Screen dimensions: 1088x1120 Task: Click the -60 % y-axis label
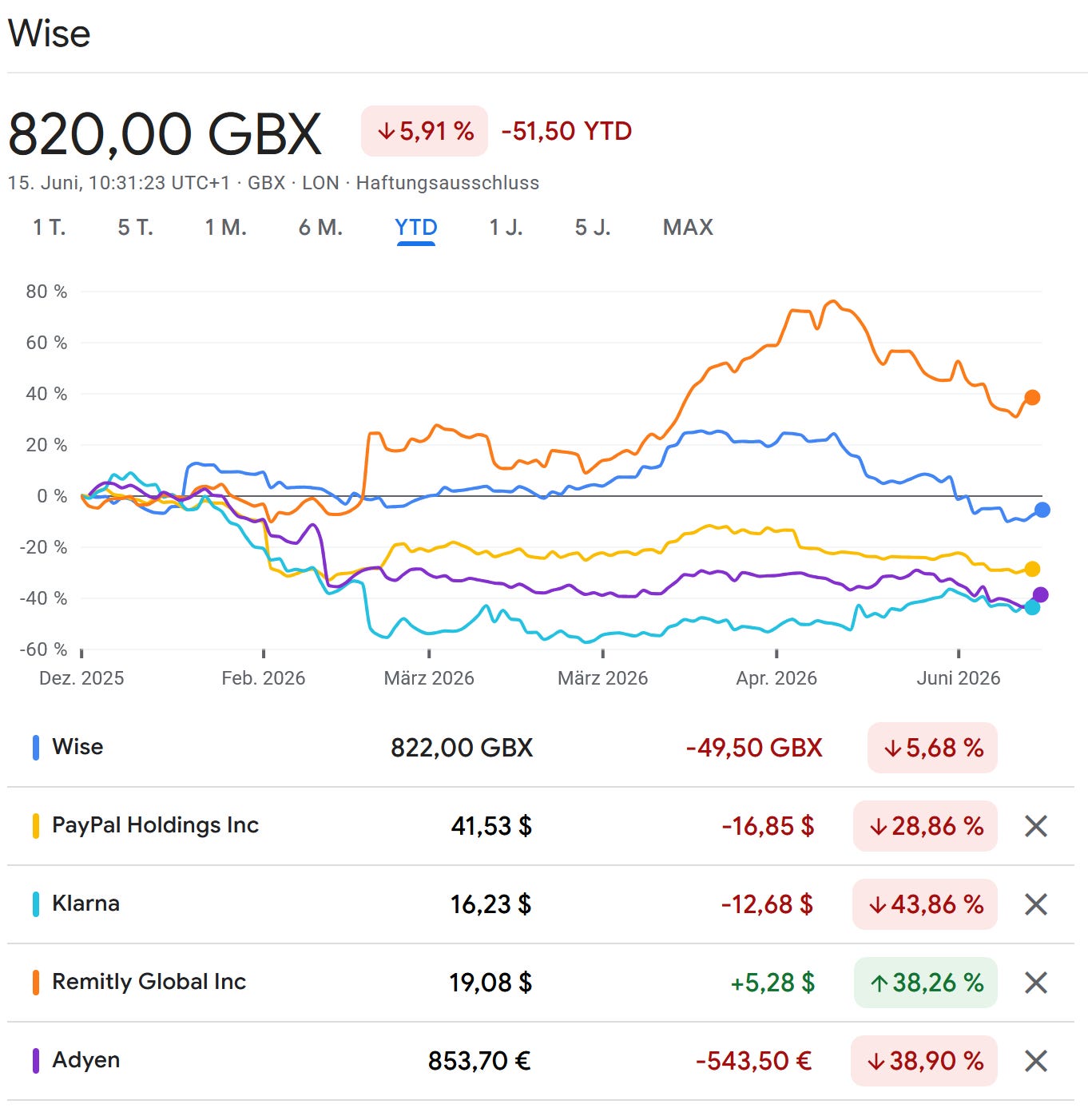[x=43, y=649]
